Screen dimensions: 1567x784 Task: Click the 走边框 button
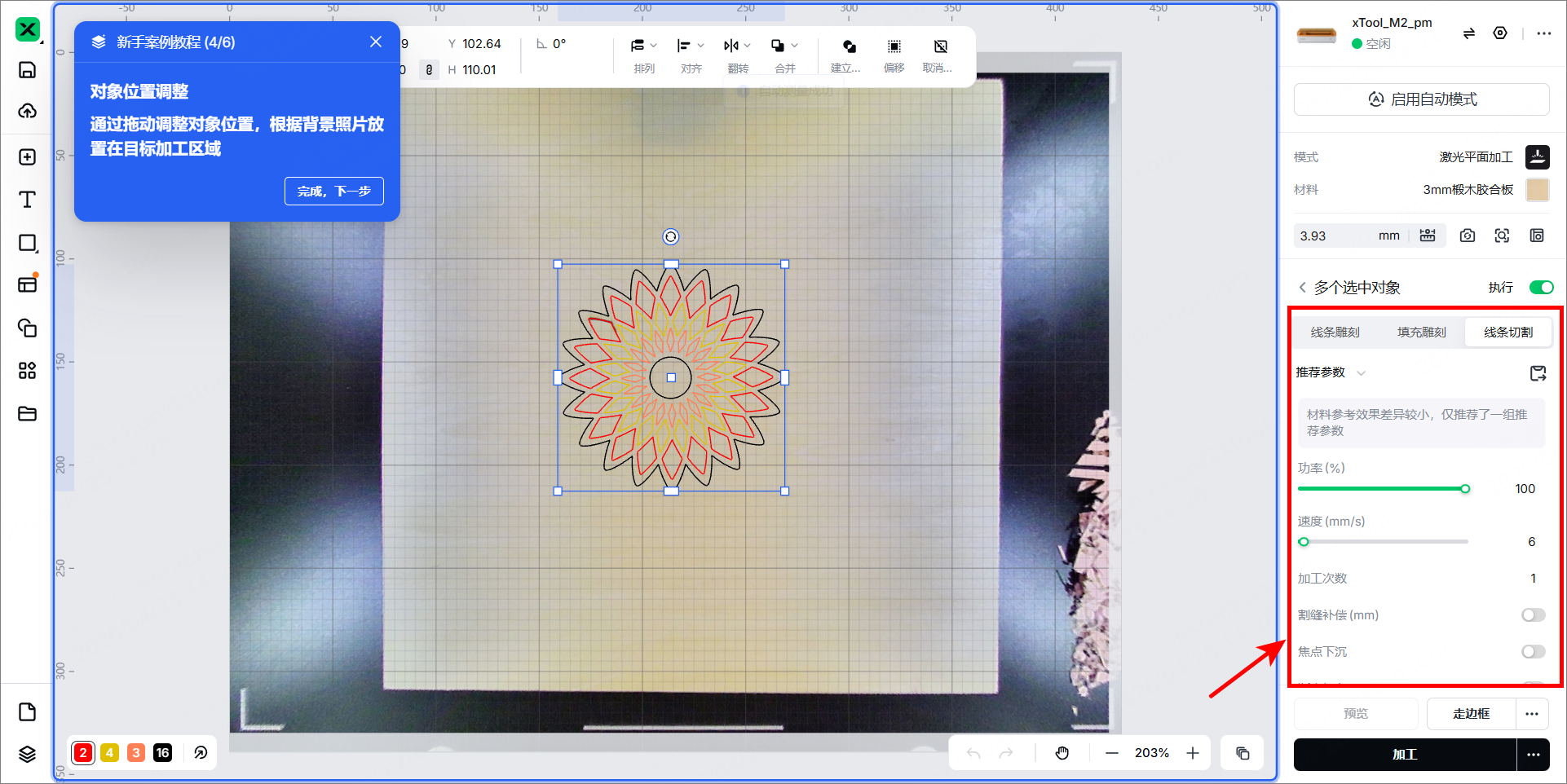[x=1471, y=714]
